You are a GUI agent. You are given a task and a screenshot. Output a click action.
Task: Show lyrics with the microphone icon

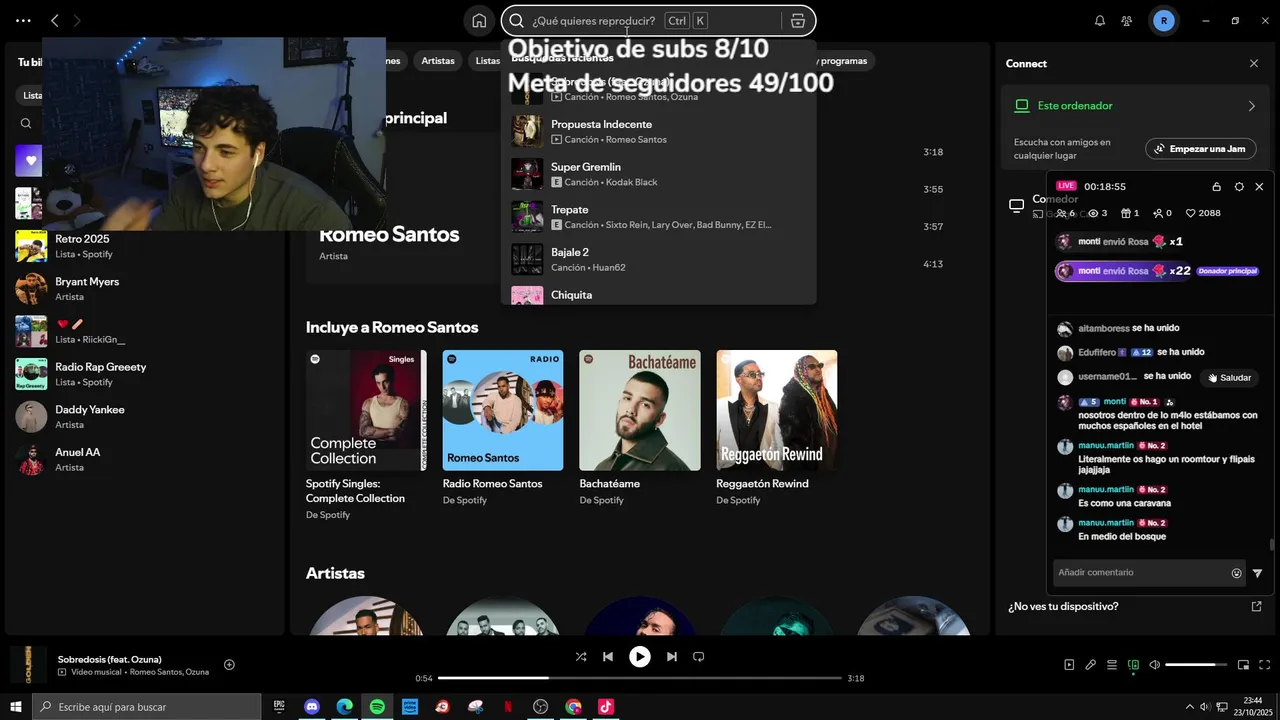click(x=1090, y=664)
